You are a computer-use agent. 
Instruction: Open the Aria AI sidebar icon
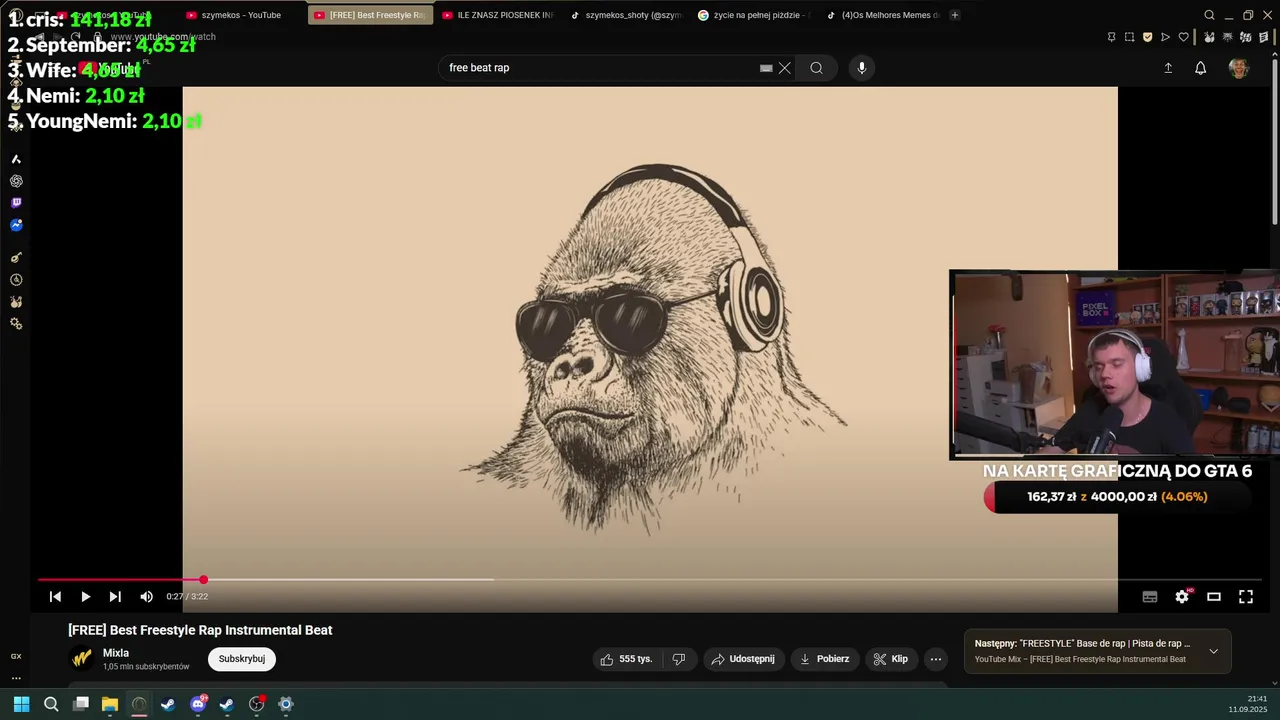pyautogui.click(x=16, y=159)
